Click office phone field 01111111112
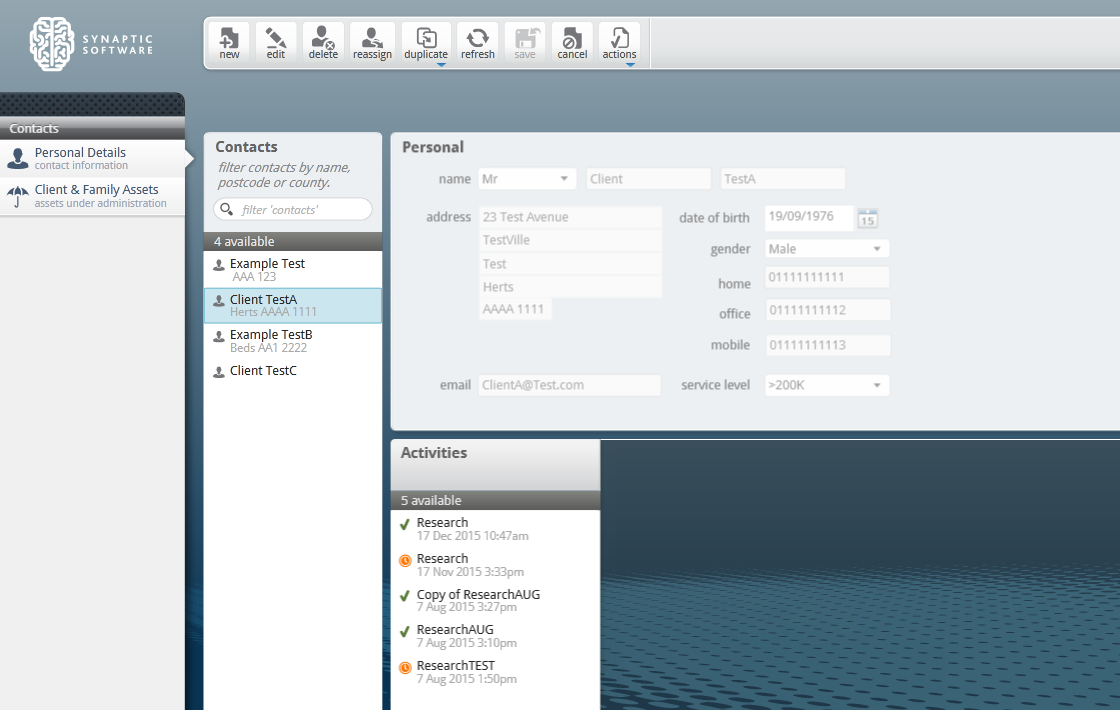Screen dimensions: 1120x710 tap(827, 310)
